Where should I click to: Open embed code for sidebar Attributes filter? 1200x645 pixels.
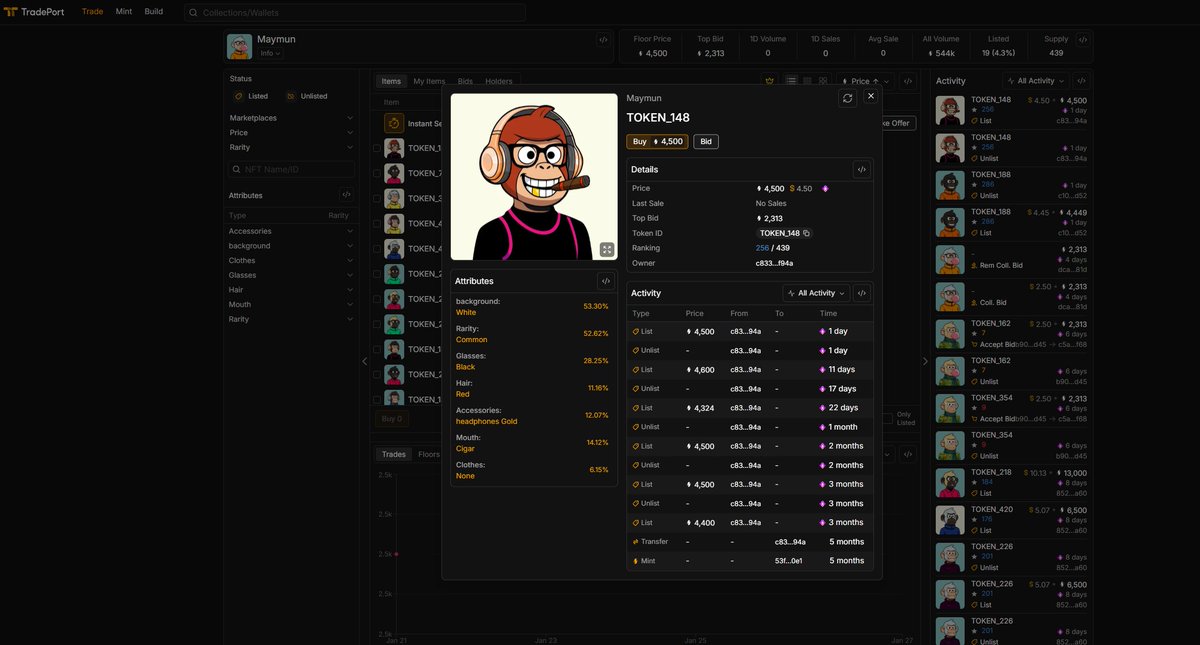tap(346, 195)
